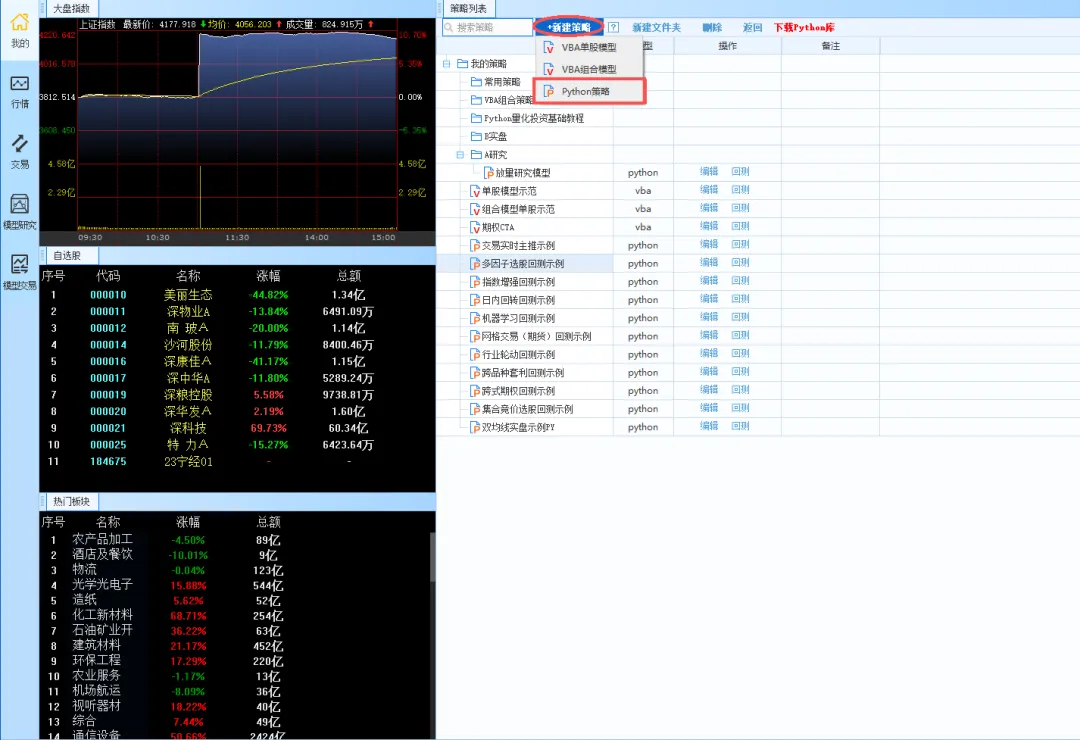This screenshot has height=740, width=1080.
Task: Select the VBA单股模型 menu entry
Action: pyautogui.click(x=589, y=48)
